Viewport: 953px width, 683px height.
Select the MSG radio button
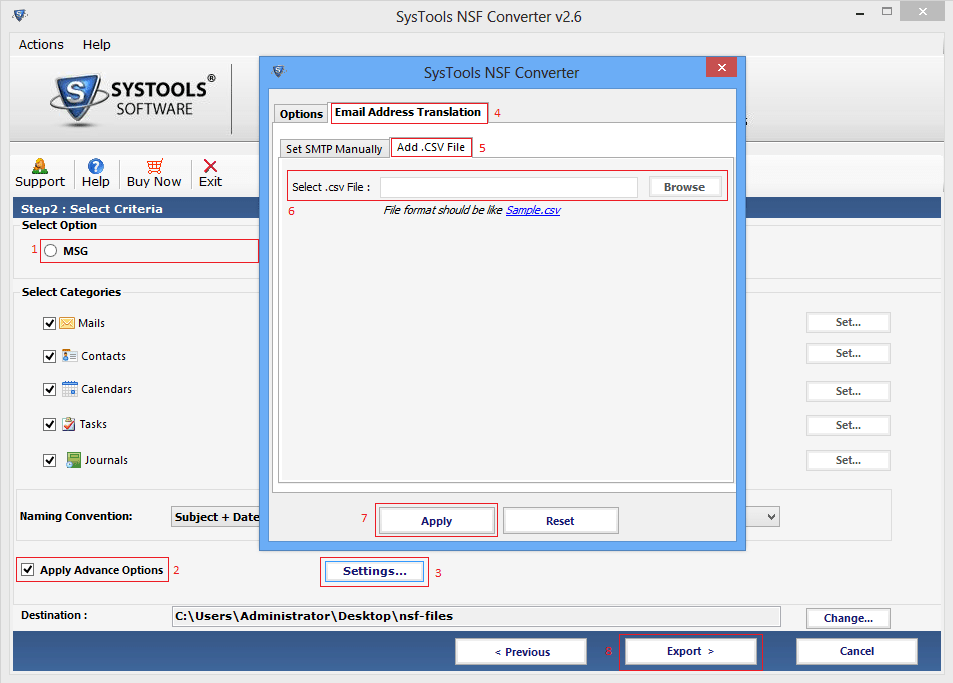coord(50,250)
